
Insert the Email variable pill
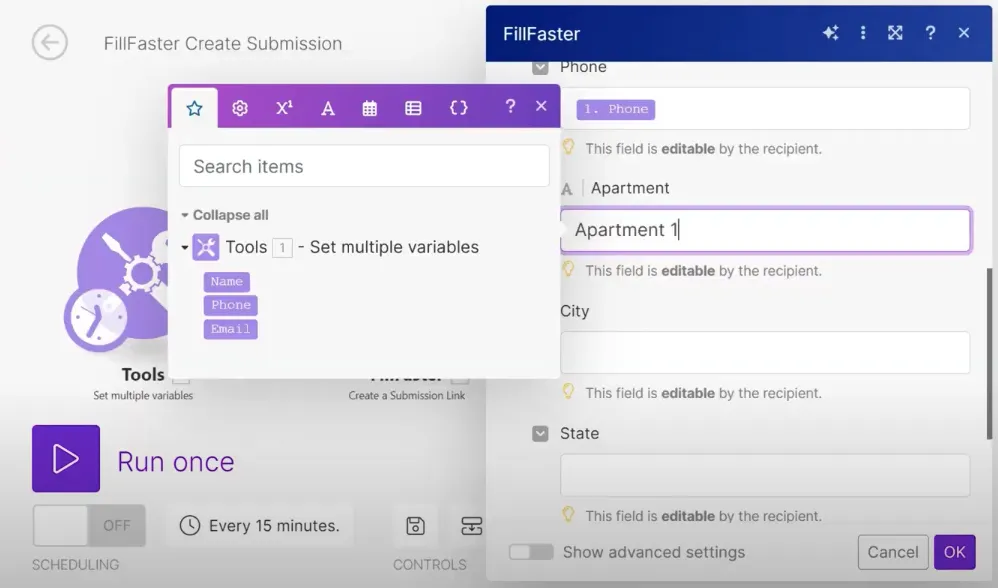(x=230, y=329)
